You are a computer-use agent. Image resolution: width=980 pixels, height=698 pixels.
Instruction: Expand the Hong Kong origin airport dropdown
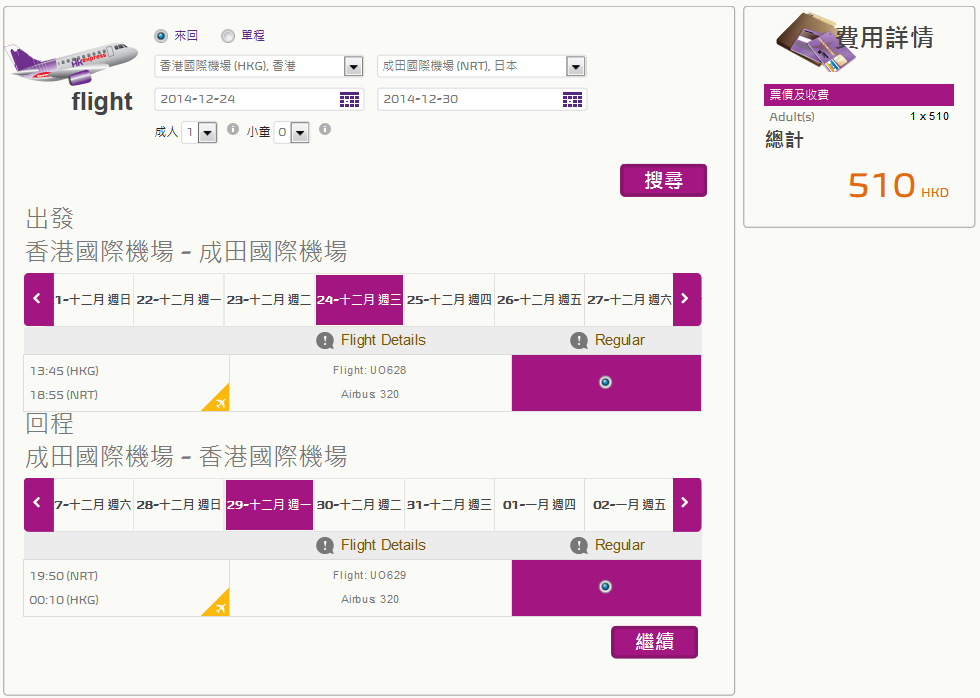pos(353,67)
